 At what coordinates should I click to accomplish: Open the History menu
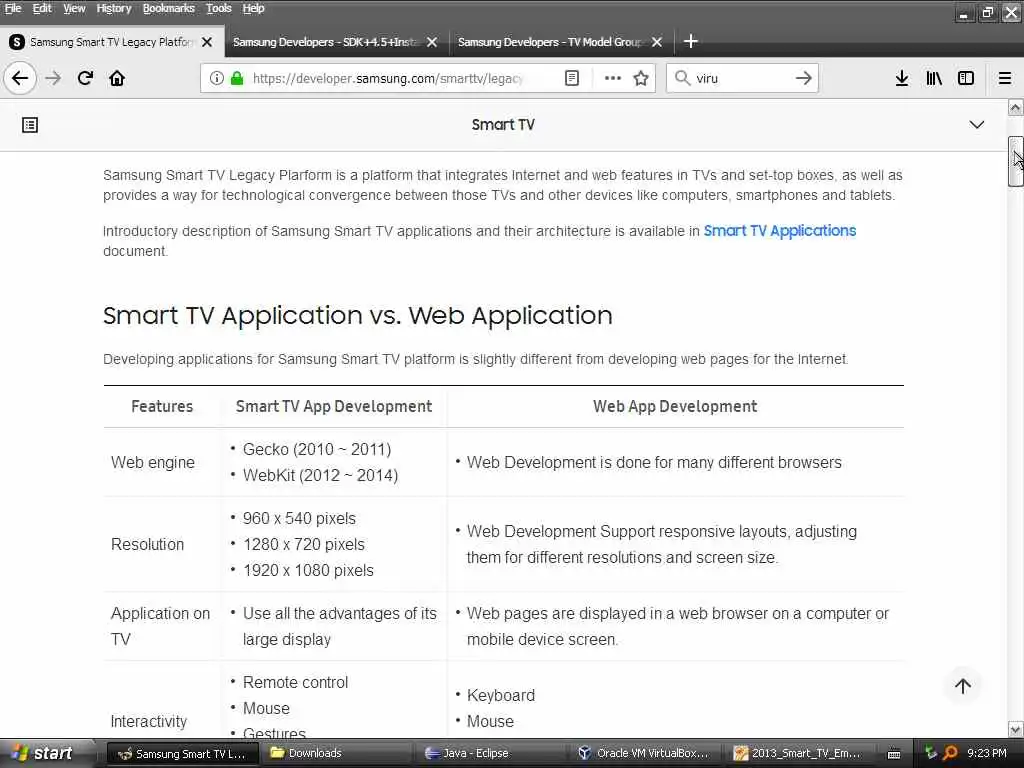[x=114, y=8]
